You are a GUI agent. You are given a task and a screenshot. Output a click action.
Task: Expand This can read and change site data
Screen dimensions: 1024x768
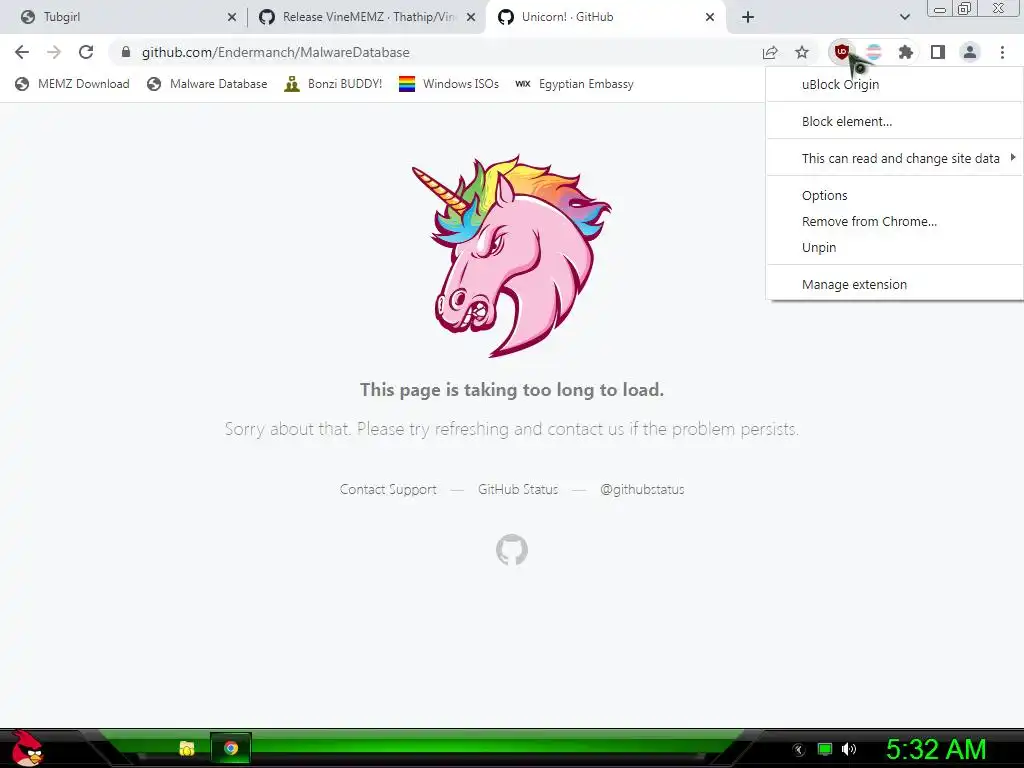coord(895,158)
